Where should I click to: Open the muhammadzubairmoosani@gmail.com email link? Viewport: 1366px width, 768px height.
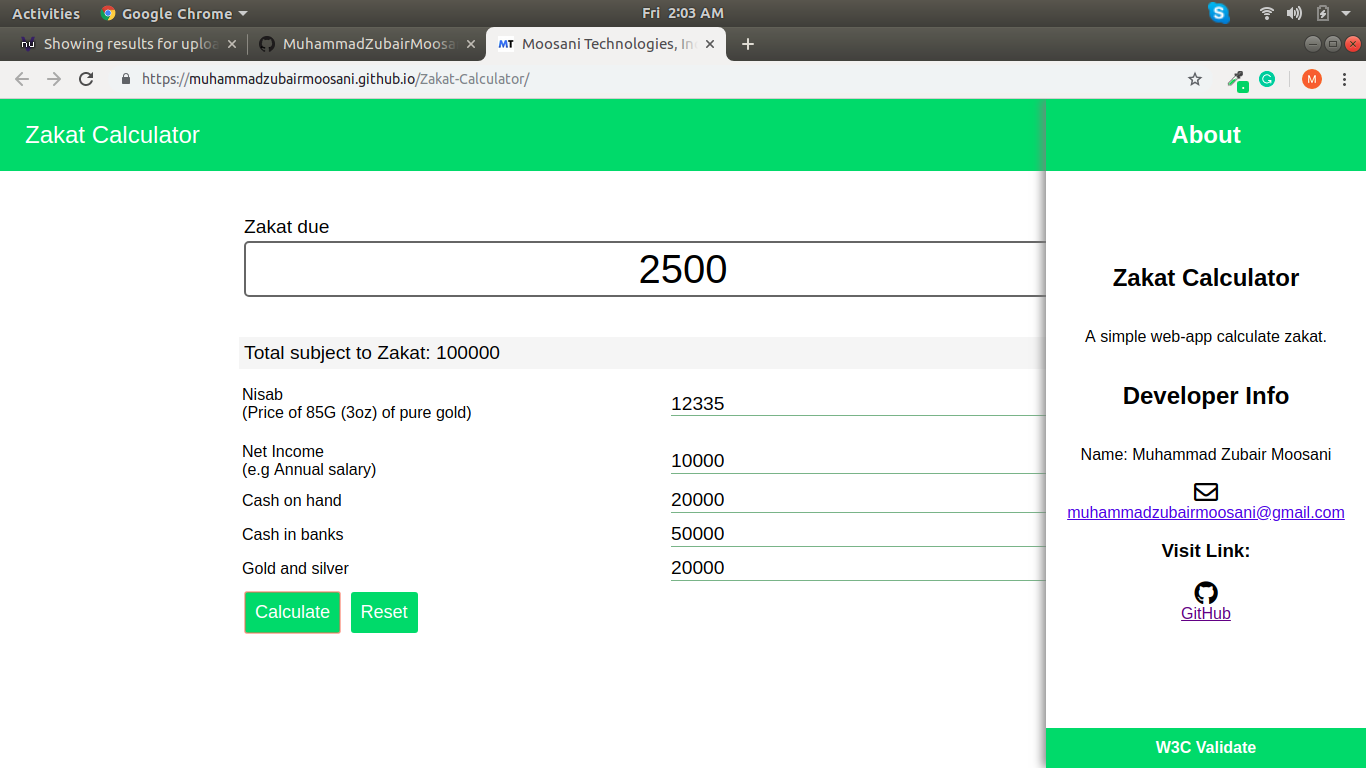tap(1205, 512)
